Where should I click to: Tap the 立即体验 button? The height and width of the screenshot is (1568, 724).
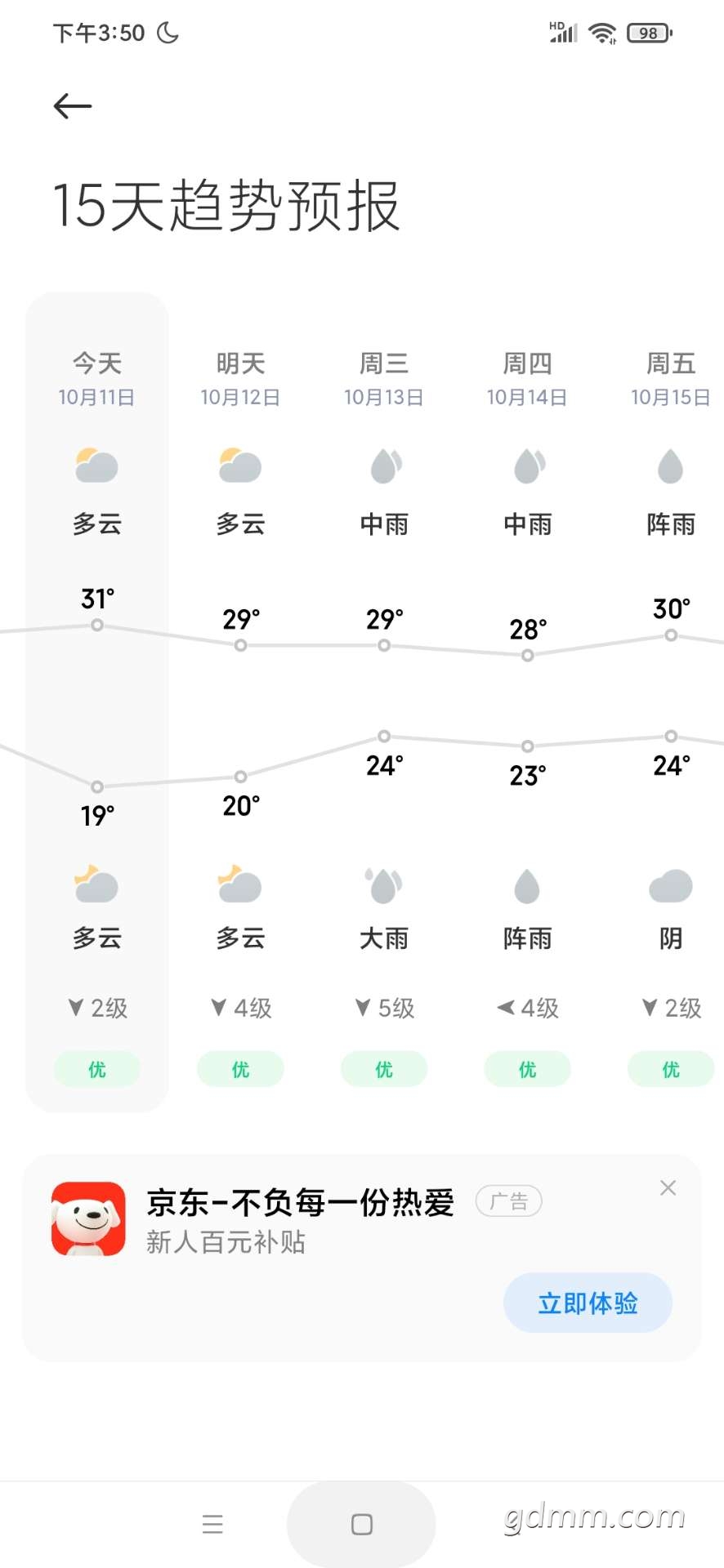click(x=588, y=1303)
